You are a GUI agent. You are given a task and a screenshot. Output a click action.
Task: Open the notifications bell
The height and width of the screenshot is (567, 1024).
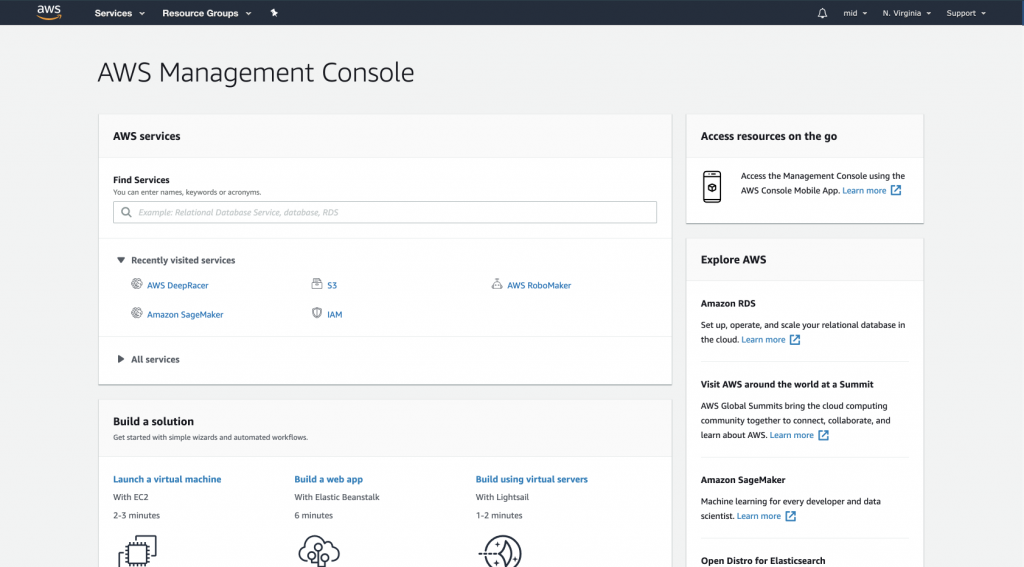[x=822, y=13]
